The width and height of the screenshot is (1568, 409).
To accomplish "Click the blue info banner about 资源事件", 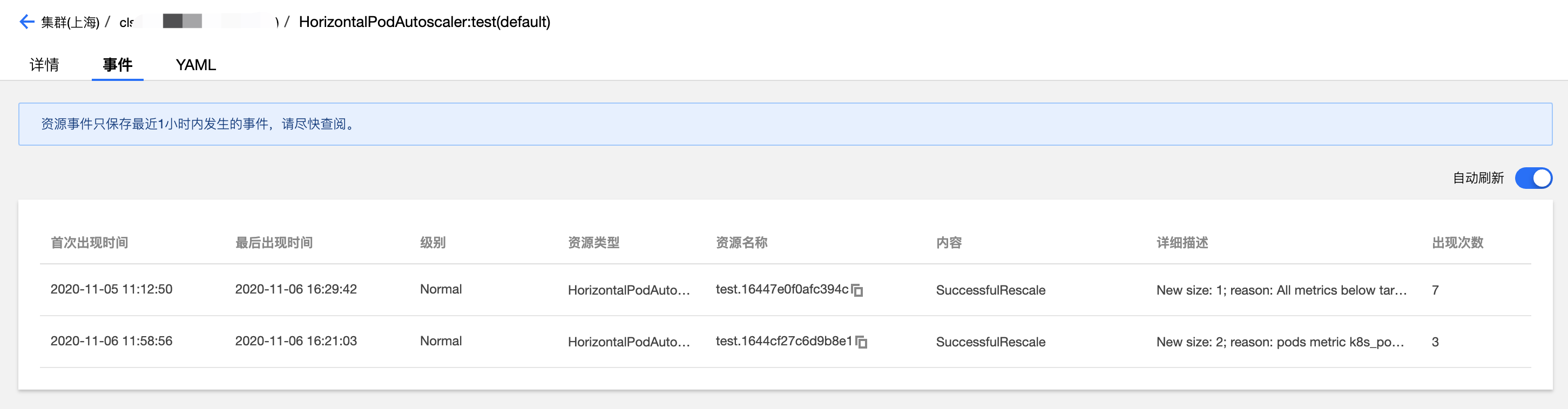I will (x=785, y=124).
